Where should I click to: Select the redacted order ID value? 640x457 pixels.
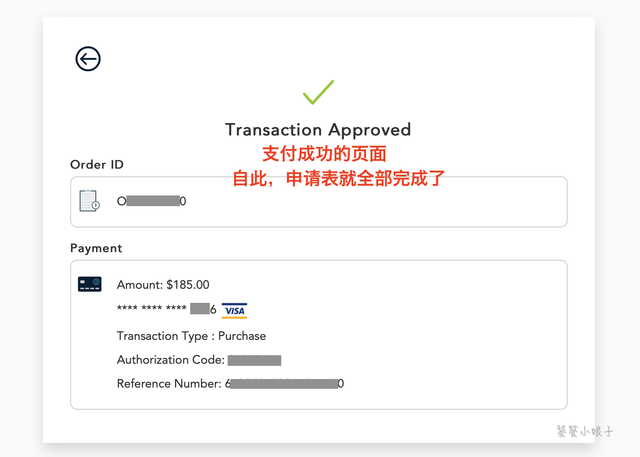152,201
